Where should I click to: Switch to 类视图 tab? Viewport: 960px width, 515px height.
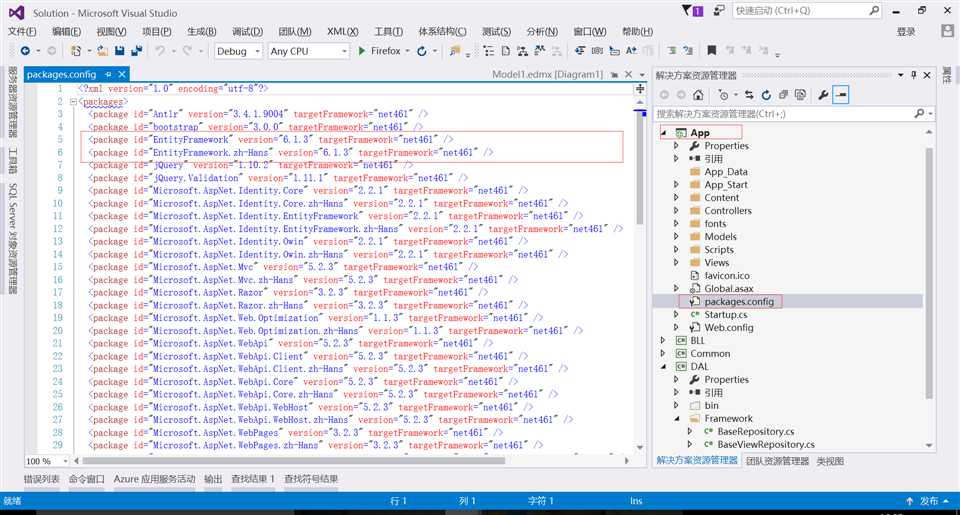click(830, 461)
